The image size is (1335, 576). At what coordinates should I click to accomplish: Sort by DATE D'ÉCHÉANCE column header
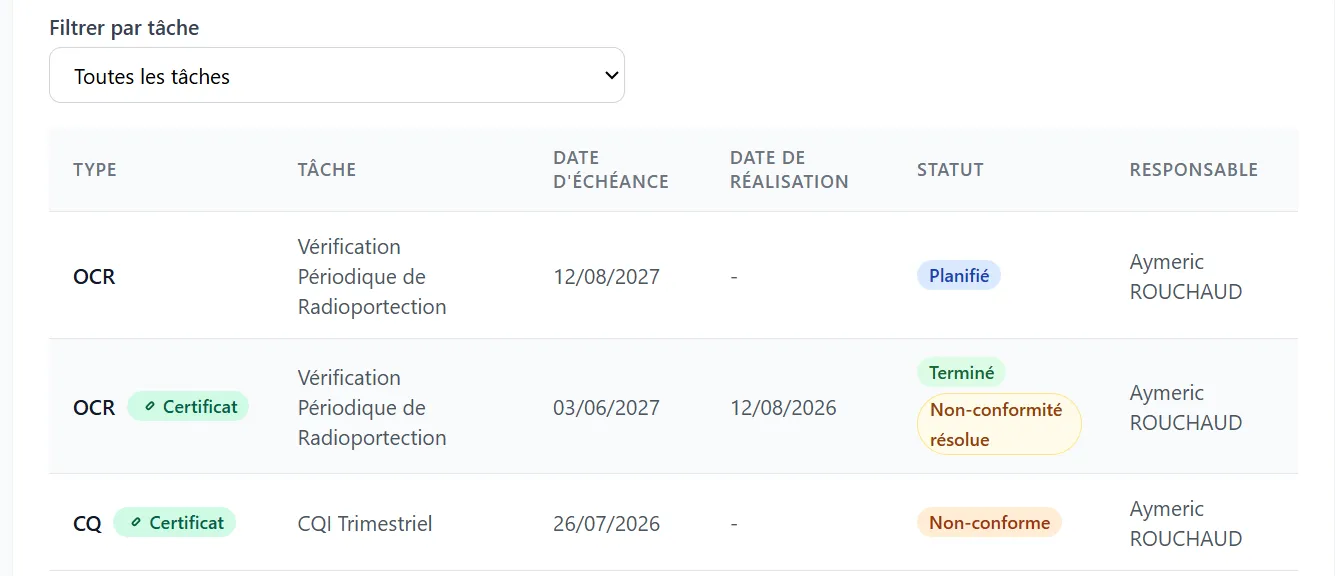coord(611,170)
